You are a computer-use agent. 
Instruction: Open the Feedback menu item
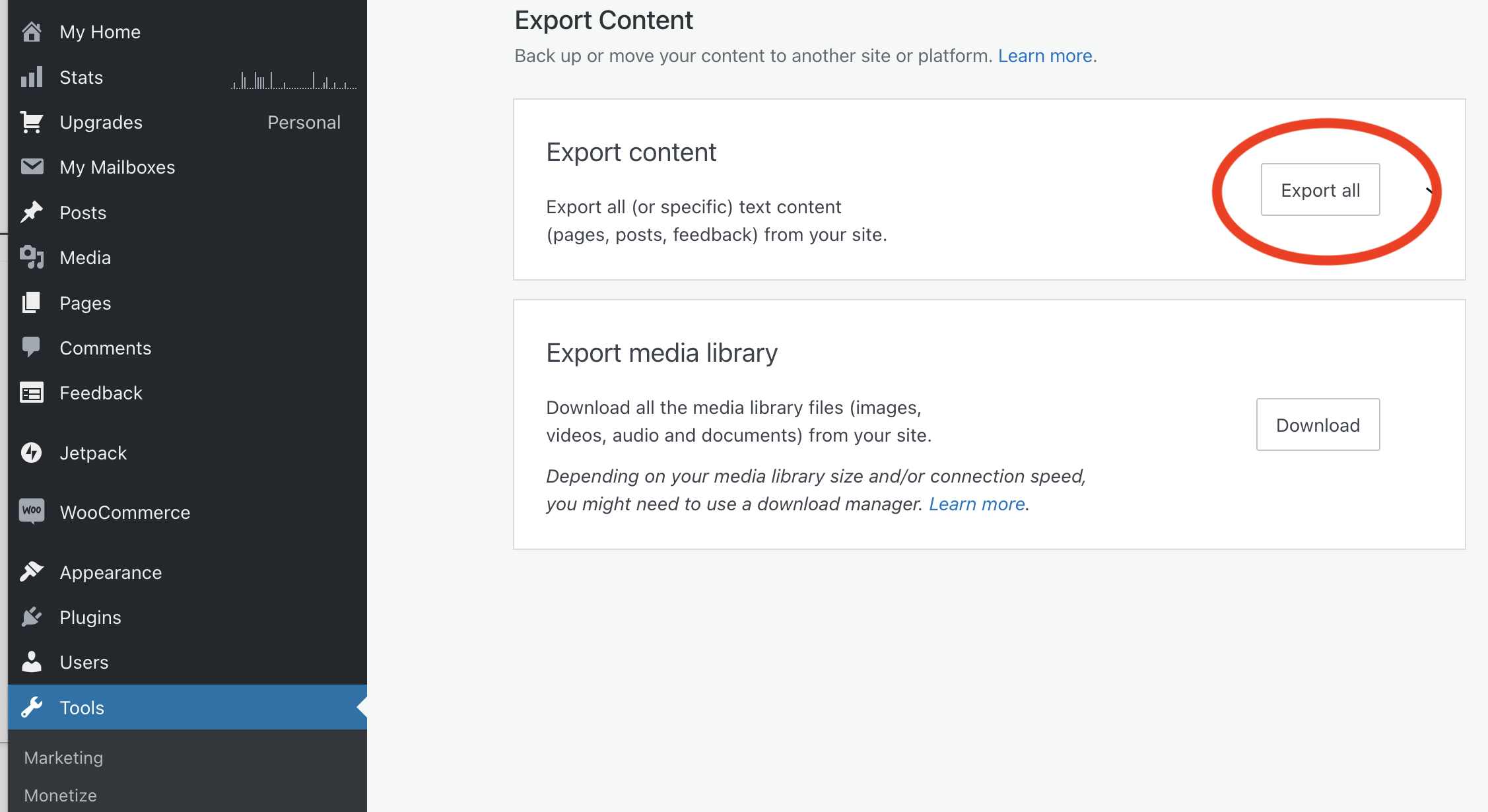[187, 393]
